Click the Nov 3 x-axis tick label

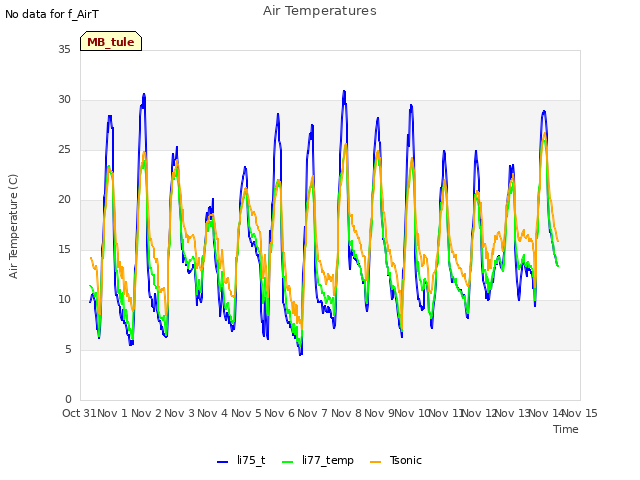point(180,413)
